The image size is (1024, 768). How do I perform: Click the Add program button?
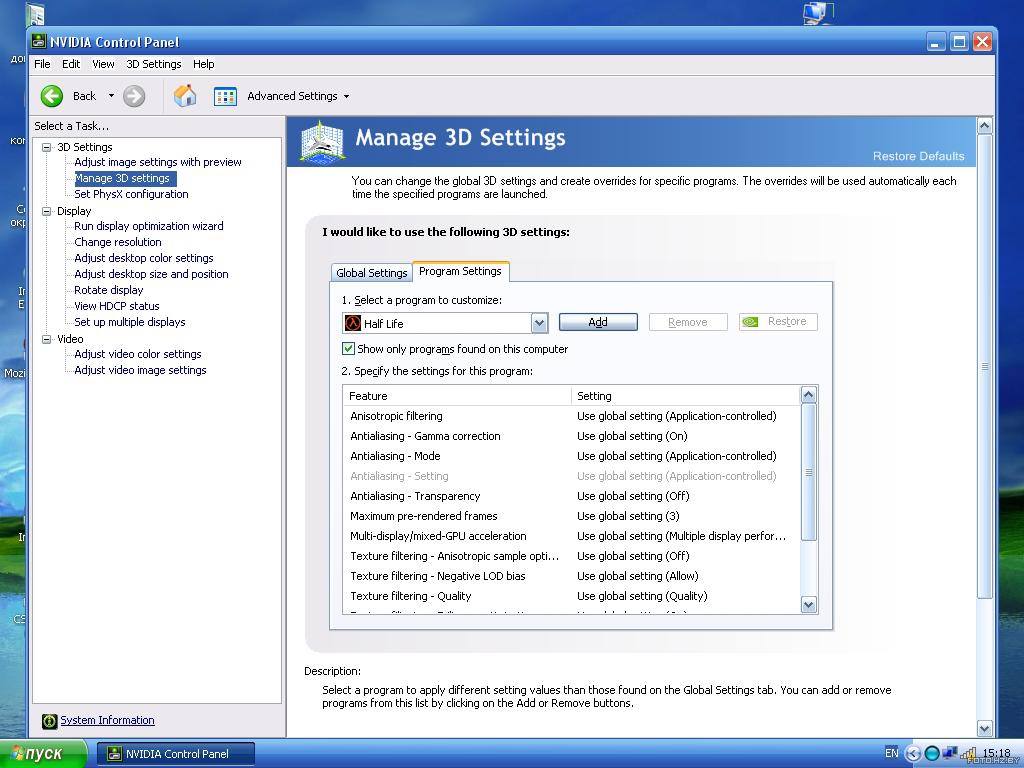(598, 322)
